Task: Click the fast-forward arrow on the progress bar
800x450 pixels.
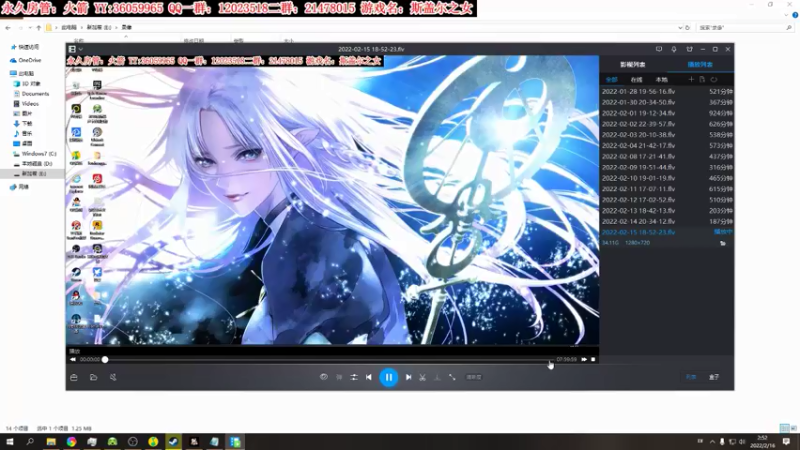Action: [x=584, y=360]
